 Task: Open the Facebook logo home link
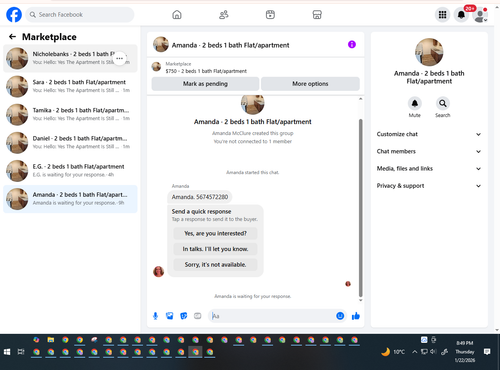pos(14,15)
